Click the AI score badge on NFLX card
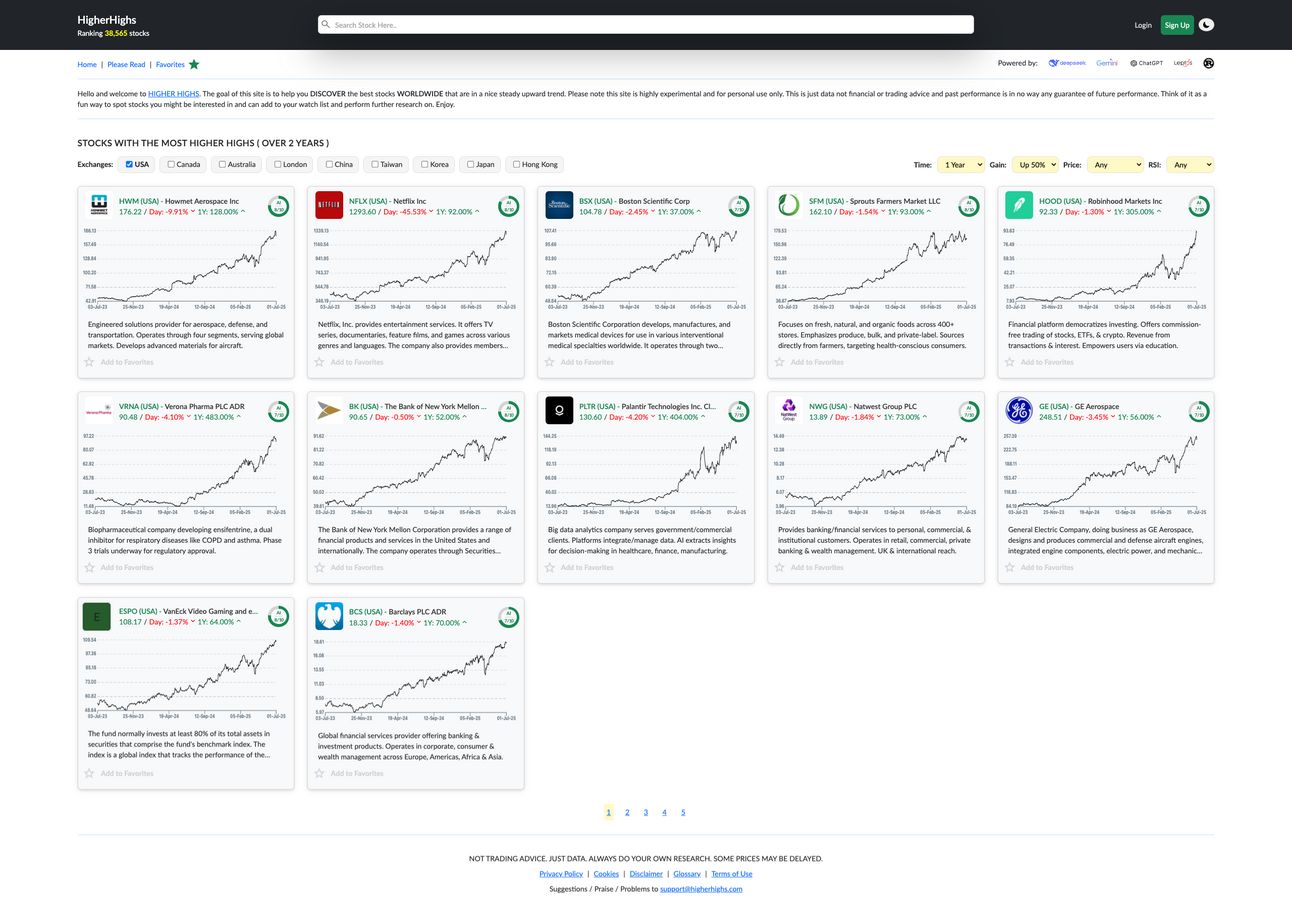The width and height of the screenshot is (1292, 912). click(x=508, y=206)
